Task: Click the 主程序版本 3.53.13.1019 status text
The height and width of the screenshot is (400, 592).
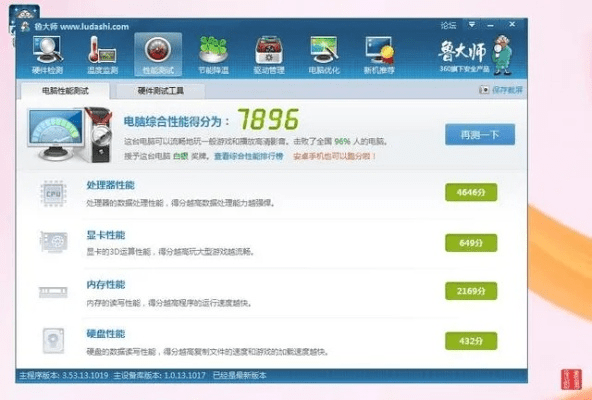Action: tap(64, 376)
